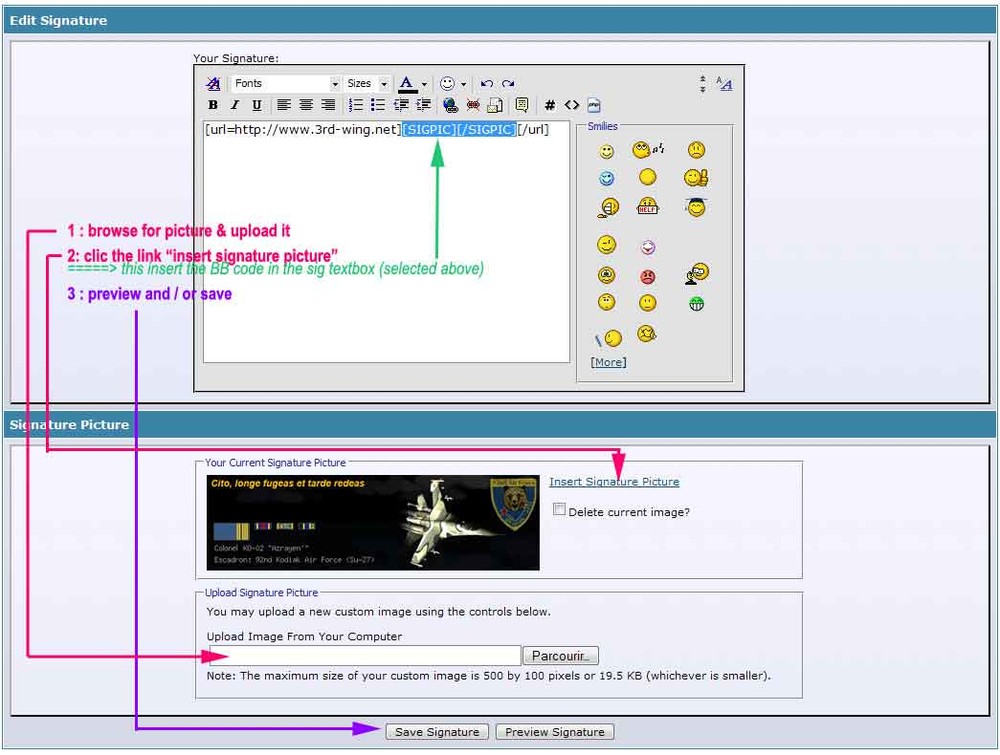Insert the graduate cap smiley

[x=696, y=207]
